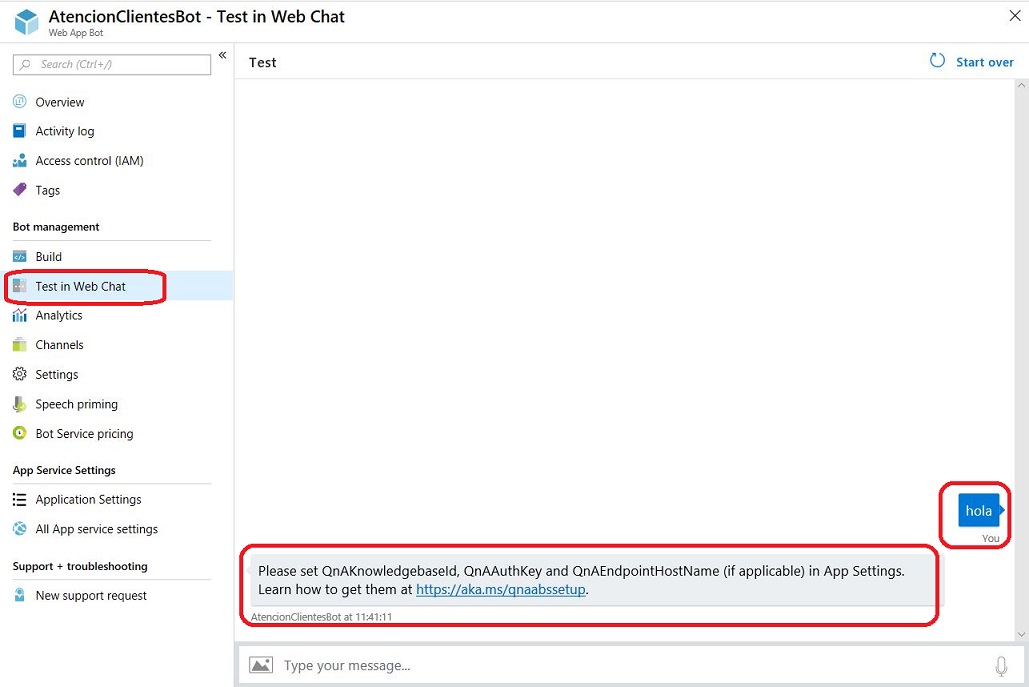Click the Analytics bar chart icon
The height and width of the screenshot is (687, 1029).
click(x=20, y=315)
